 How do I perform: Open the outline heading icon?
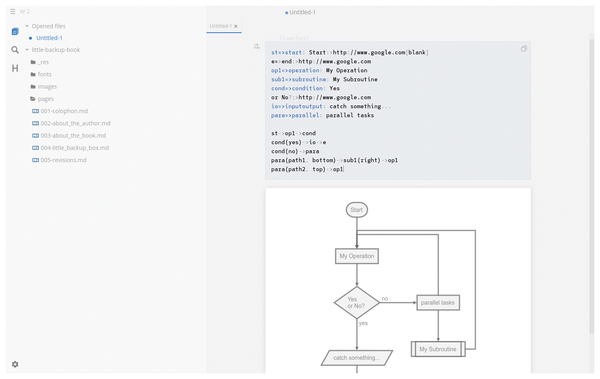coord(15,68)
